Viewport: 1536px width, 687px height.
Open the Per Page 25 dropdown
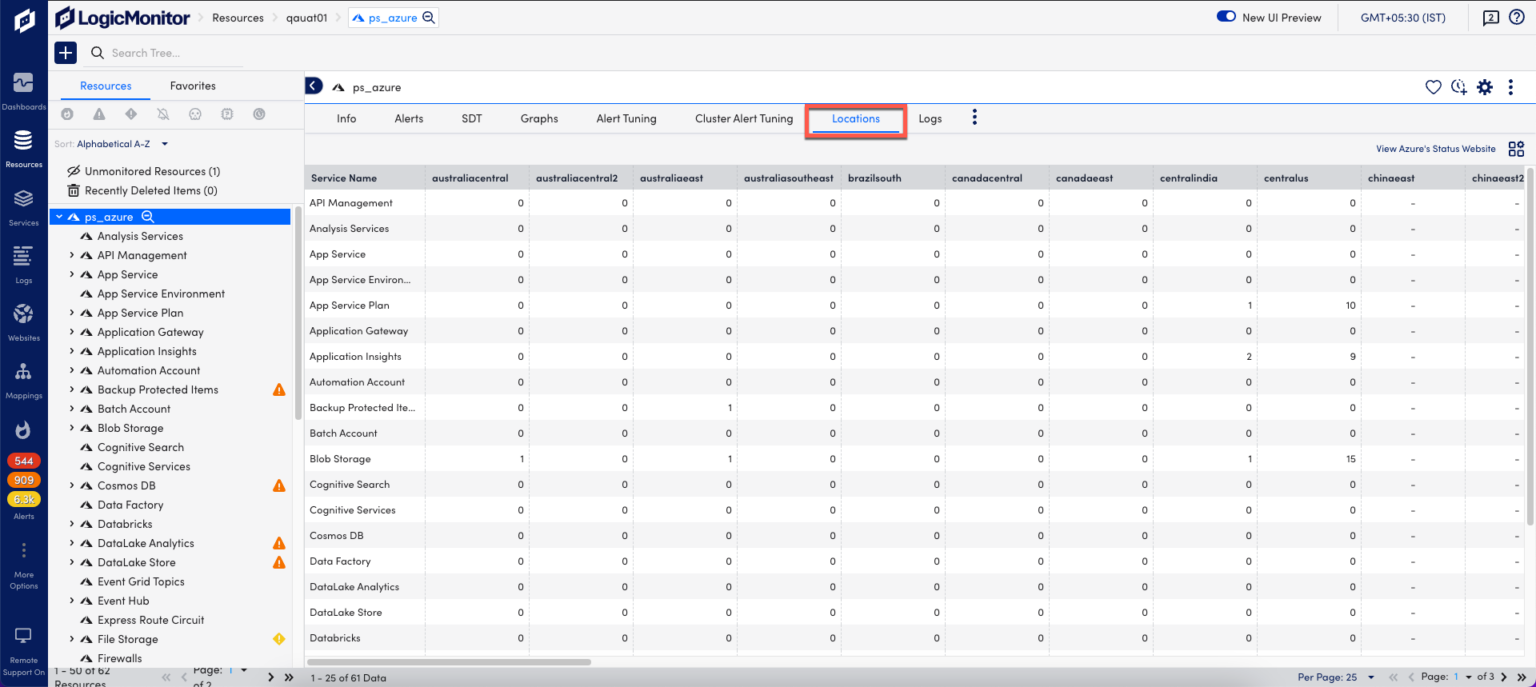pyautogui.click(x=1335, y=678)
